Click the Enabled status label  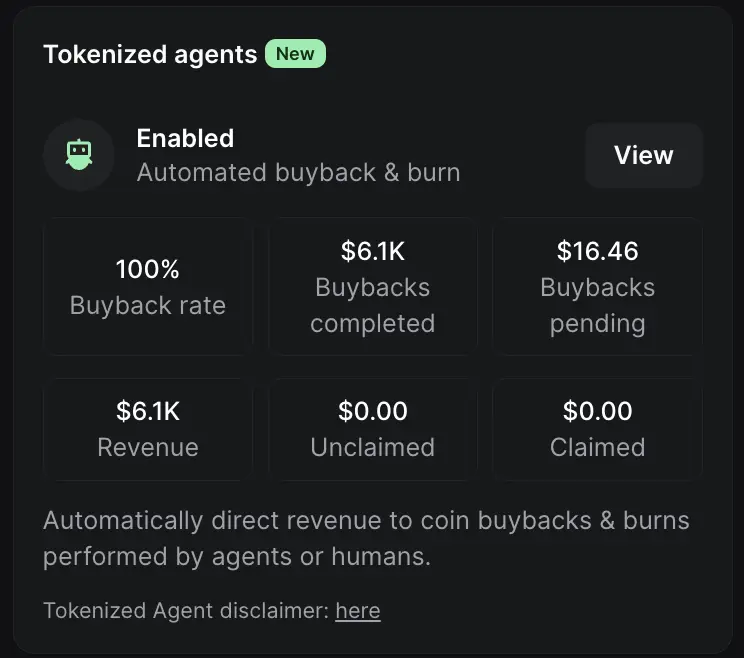click(x=185, y=138)
